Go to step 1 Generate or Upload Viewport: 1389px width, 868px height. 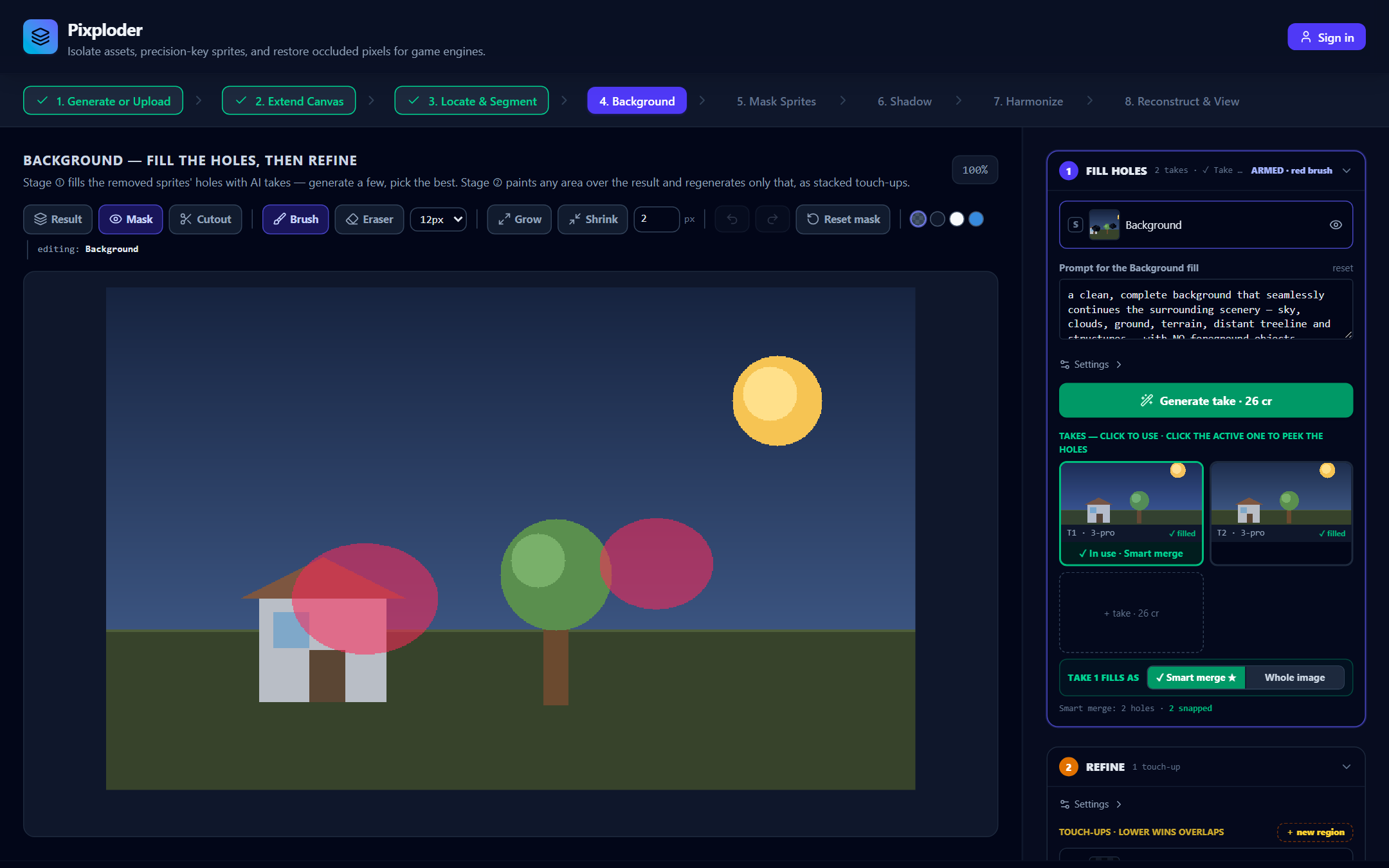pyautogui.click(x=103, y=101)
